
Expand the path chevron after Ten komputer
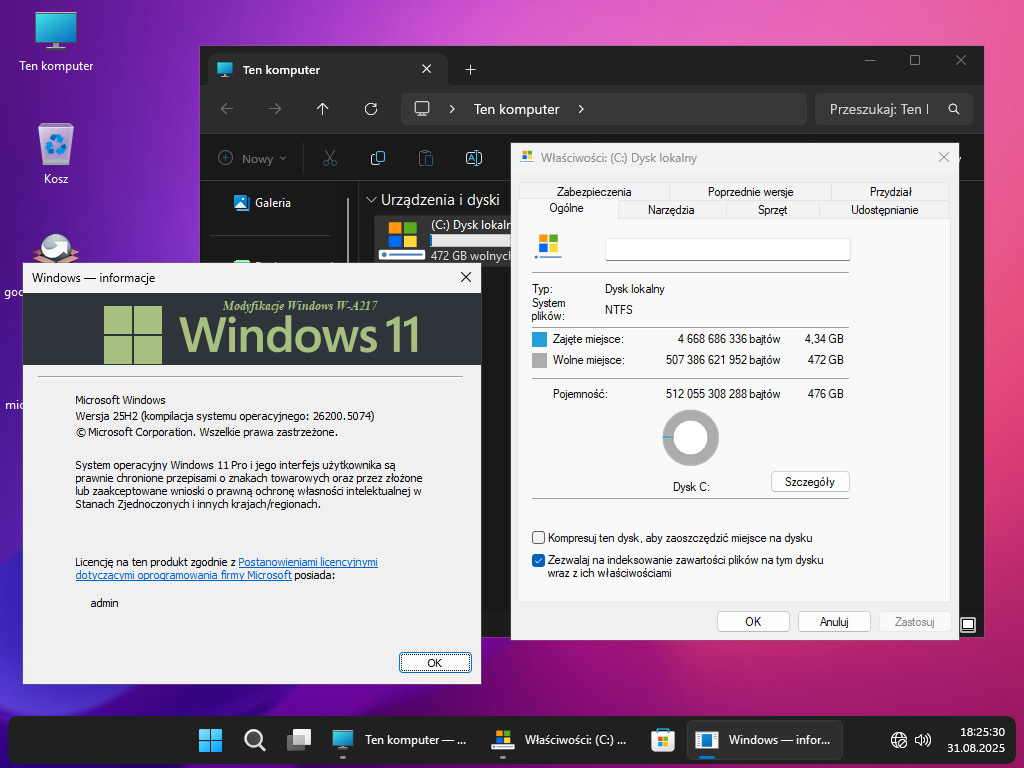(581, 109)
